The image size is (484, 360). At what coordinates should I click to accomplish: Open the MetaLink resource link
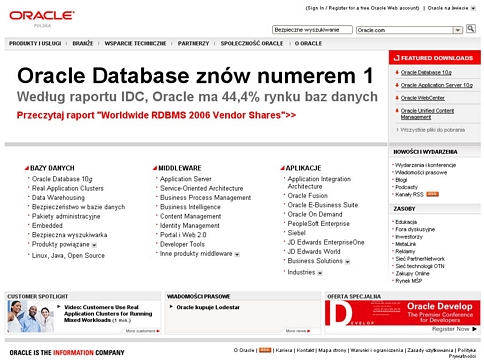tap(406, 244)
